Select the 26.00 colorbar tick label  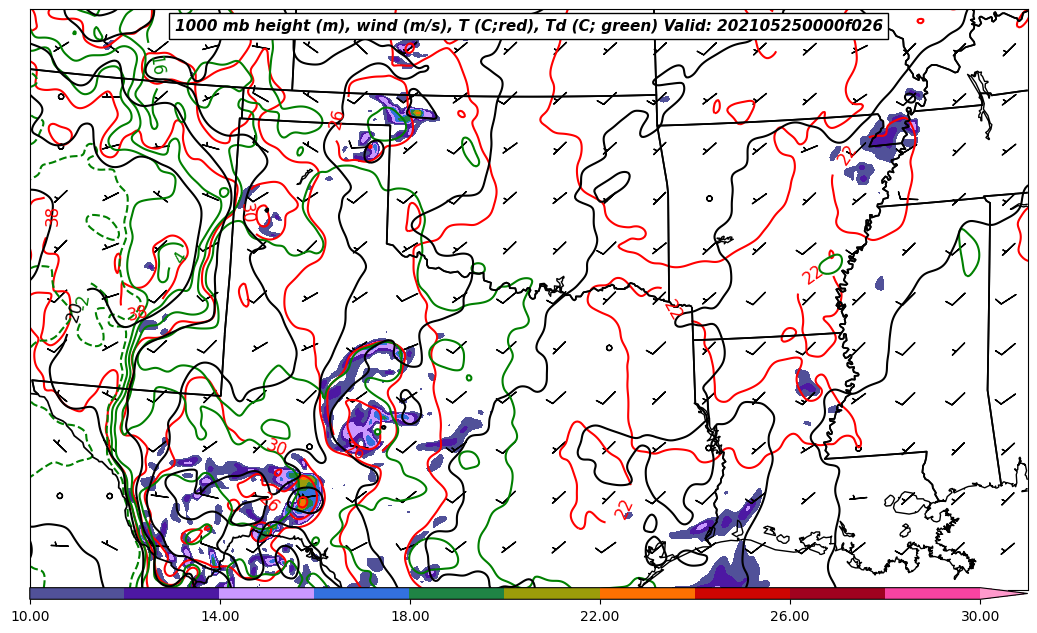[x=790, y=616]
